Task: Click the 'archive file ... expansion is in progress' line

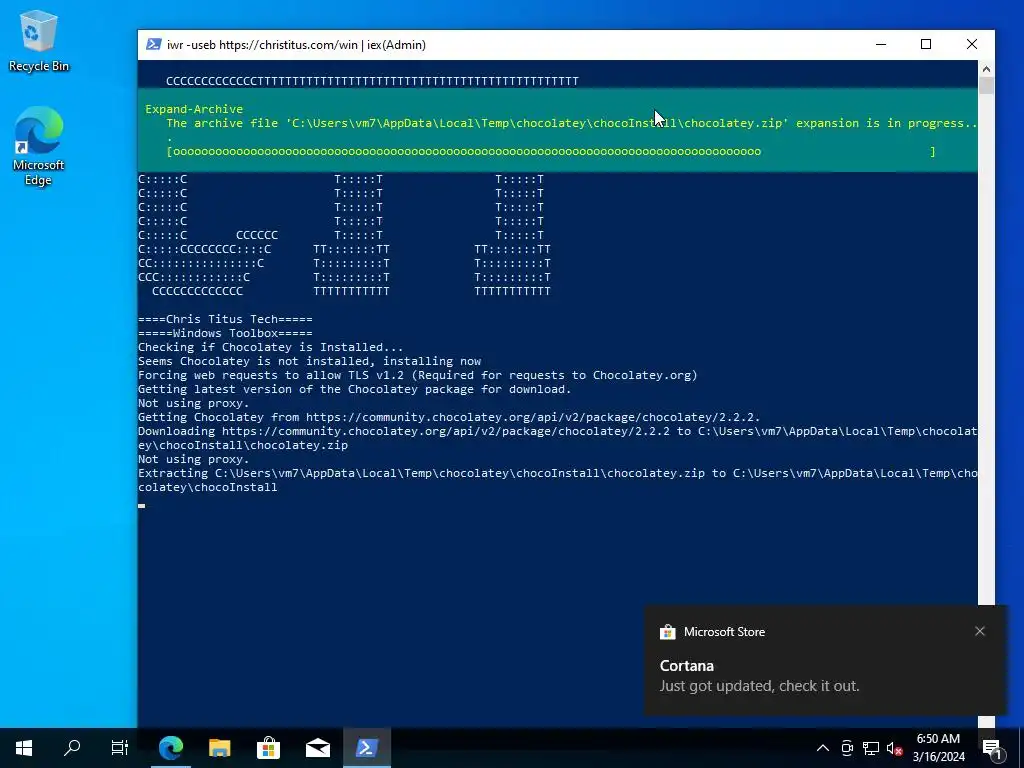Action: pos(571,123)
